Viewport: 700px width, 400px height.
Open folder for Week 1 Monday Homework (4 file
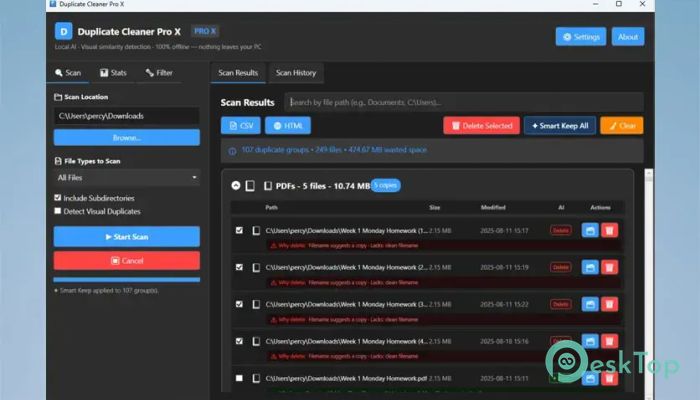click(x=590, y=342)
